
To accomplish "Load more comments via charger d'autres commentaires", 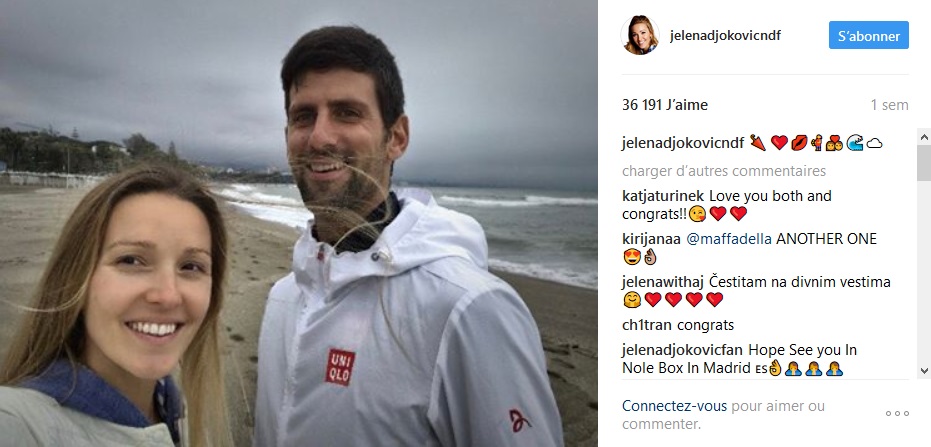I will tap(724, 171).
